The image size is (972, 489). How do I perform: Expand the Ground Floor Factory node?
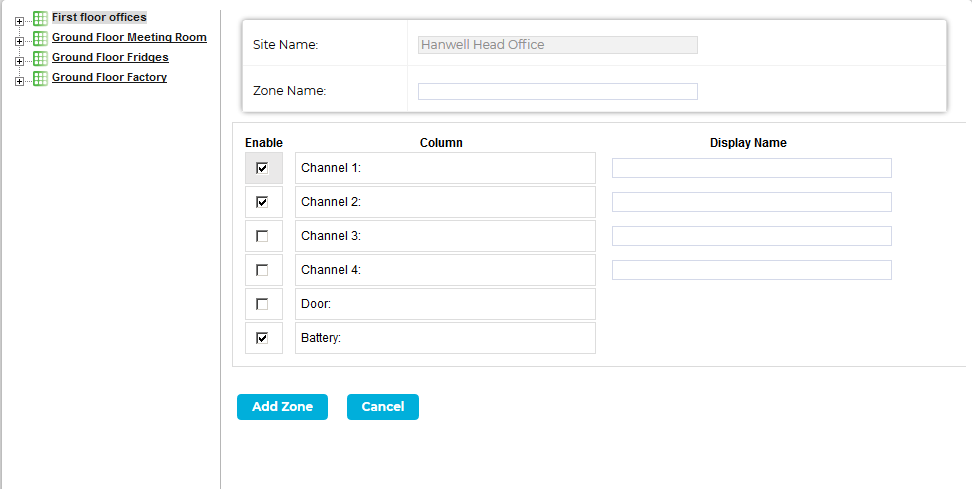point(19,81)
